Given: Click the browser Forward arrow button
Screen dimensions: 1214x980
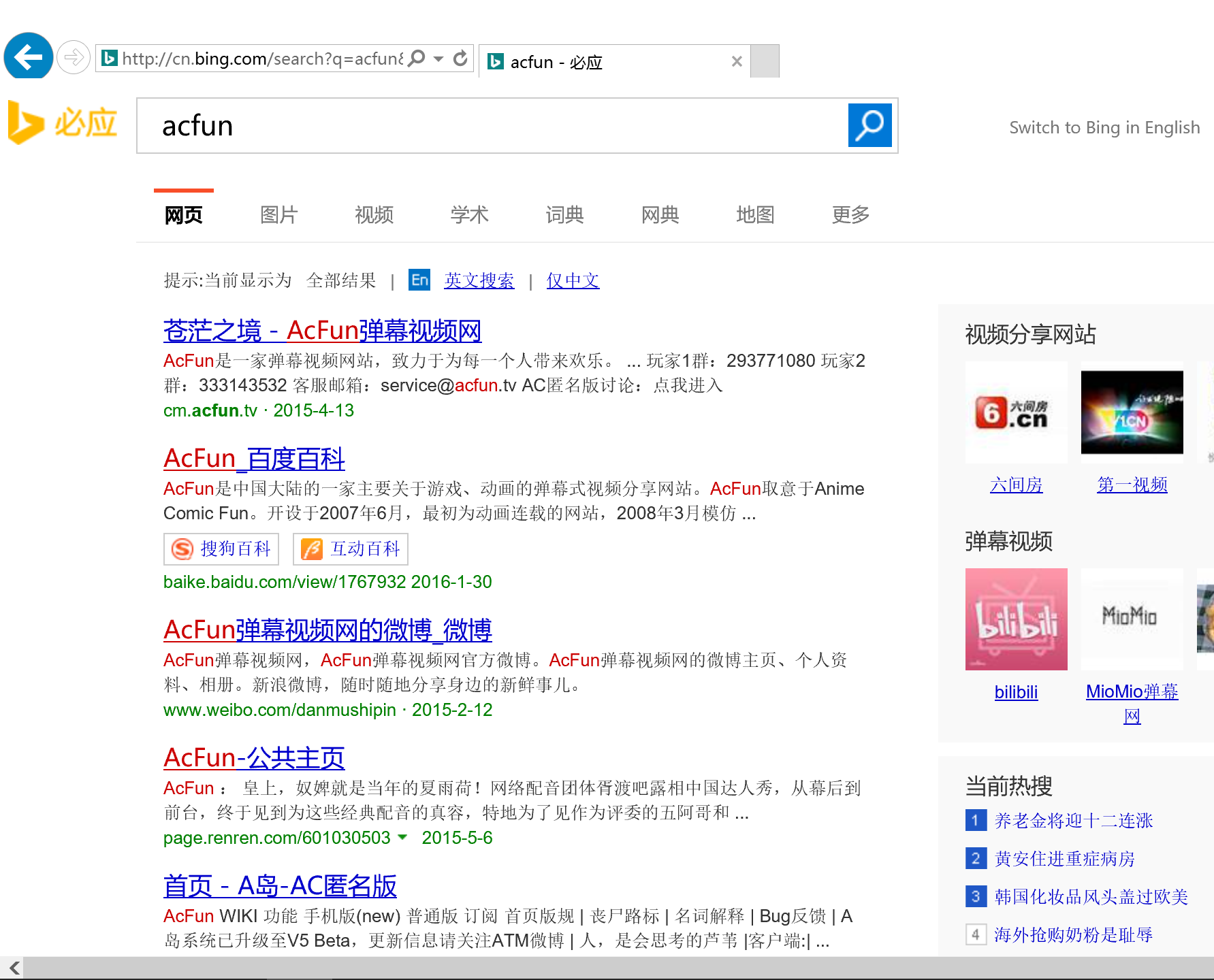Looking at the screenshot, I should click(74, 57).
